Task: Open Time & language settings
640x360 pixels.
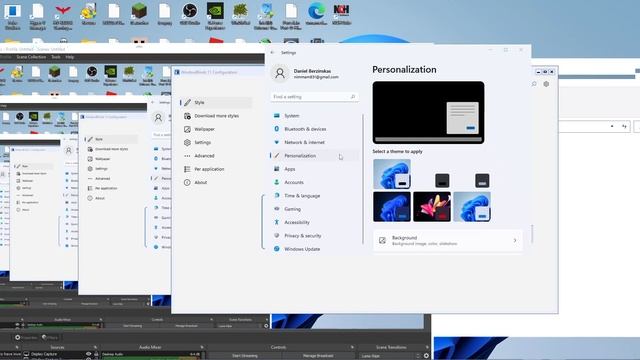Action: click(314, 196)
